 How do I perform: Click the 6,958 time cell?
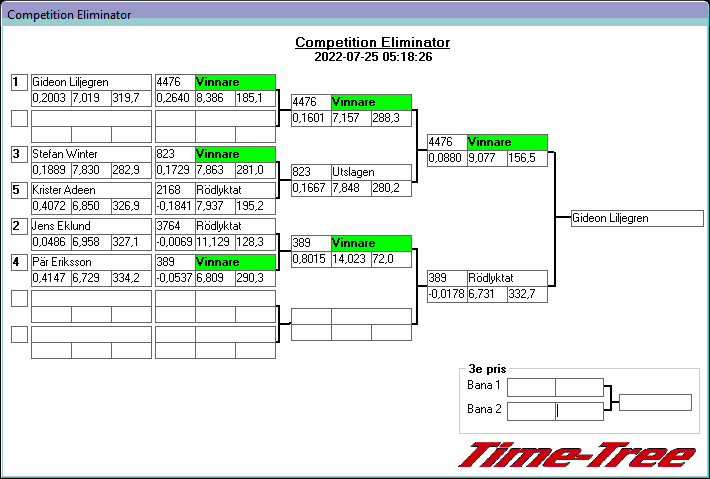click(x=91, y=242)
